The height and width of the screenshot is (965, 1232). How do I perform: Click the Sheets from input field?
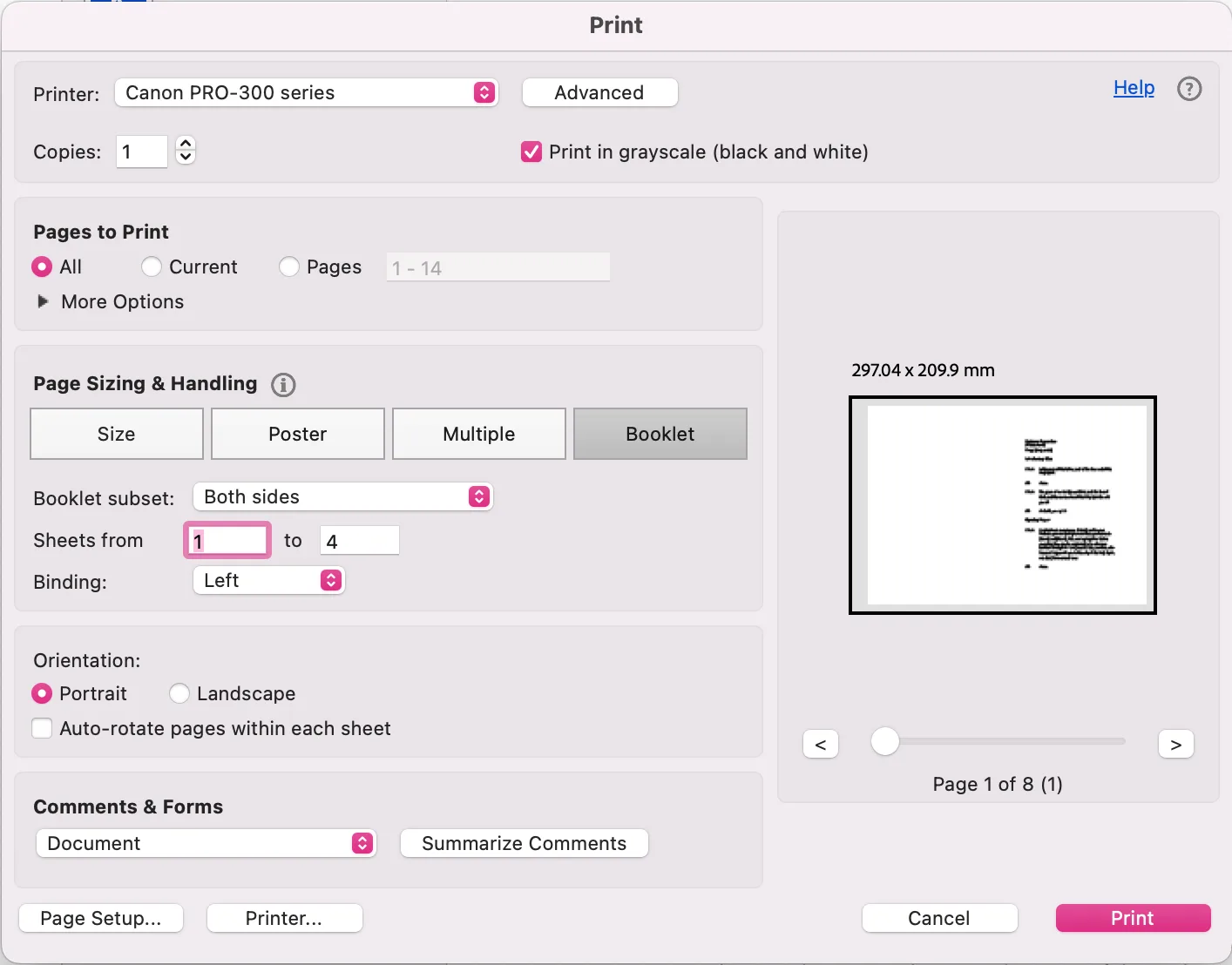227,540
